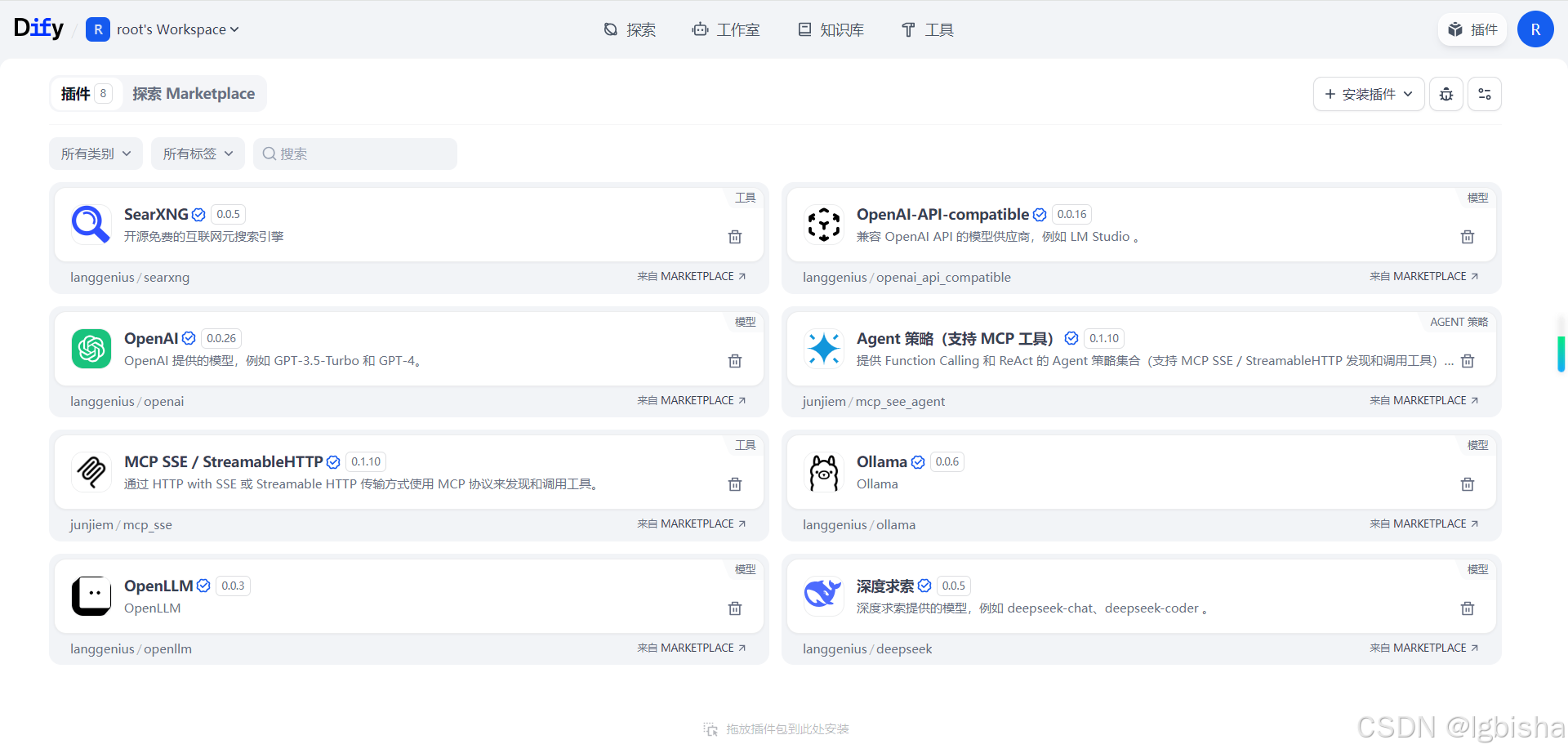Click the OpenLLM plugin title
This screenshot has height=753, width=1568.
[158, 586]
